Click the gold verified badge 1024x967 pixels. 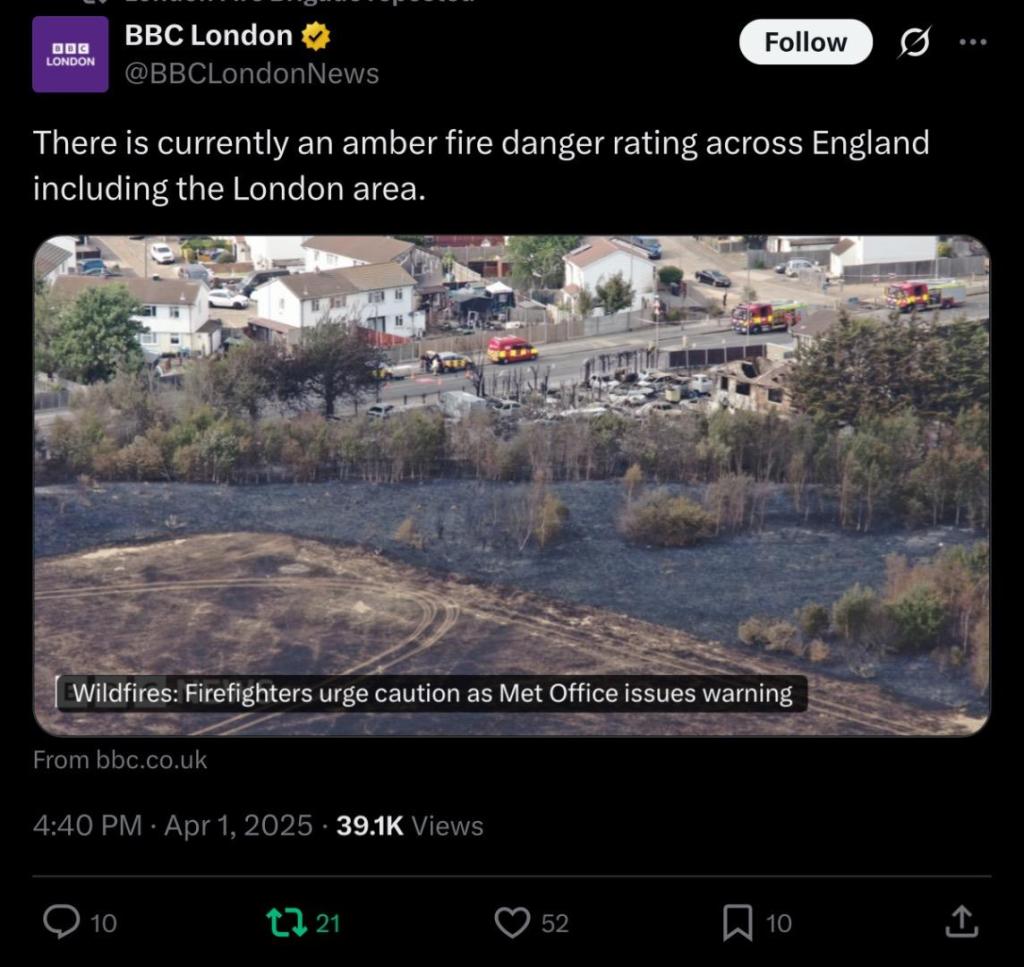[316, 37]
